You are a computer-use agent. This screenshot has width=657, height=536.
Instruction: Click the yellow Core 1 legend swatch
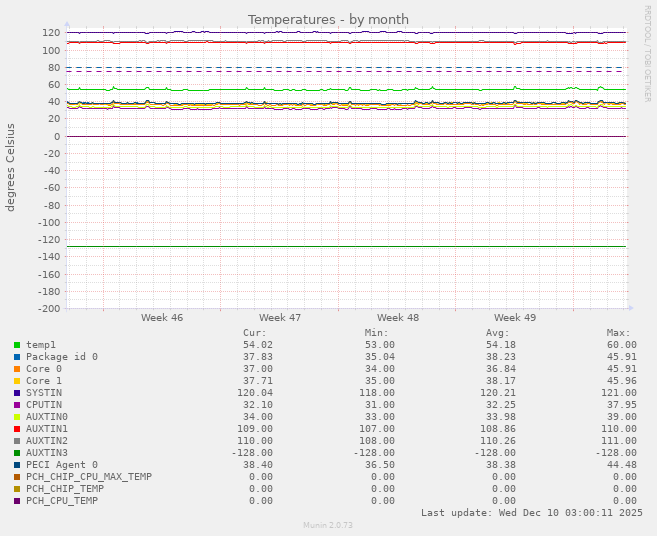tap(17, 381)
